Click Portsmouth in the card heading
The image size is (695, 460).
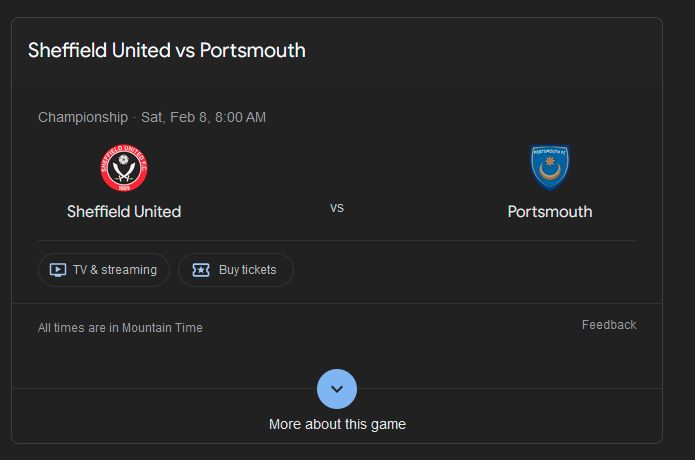[x=253, y=50]
